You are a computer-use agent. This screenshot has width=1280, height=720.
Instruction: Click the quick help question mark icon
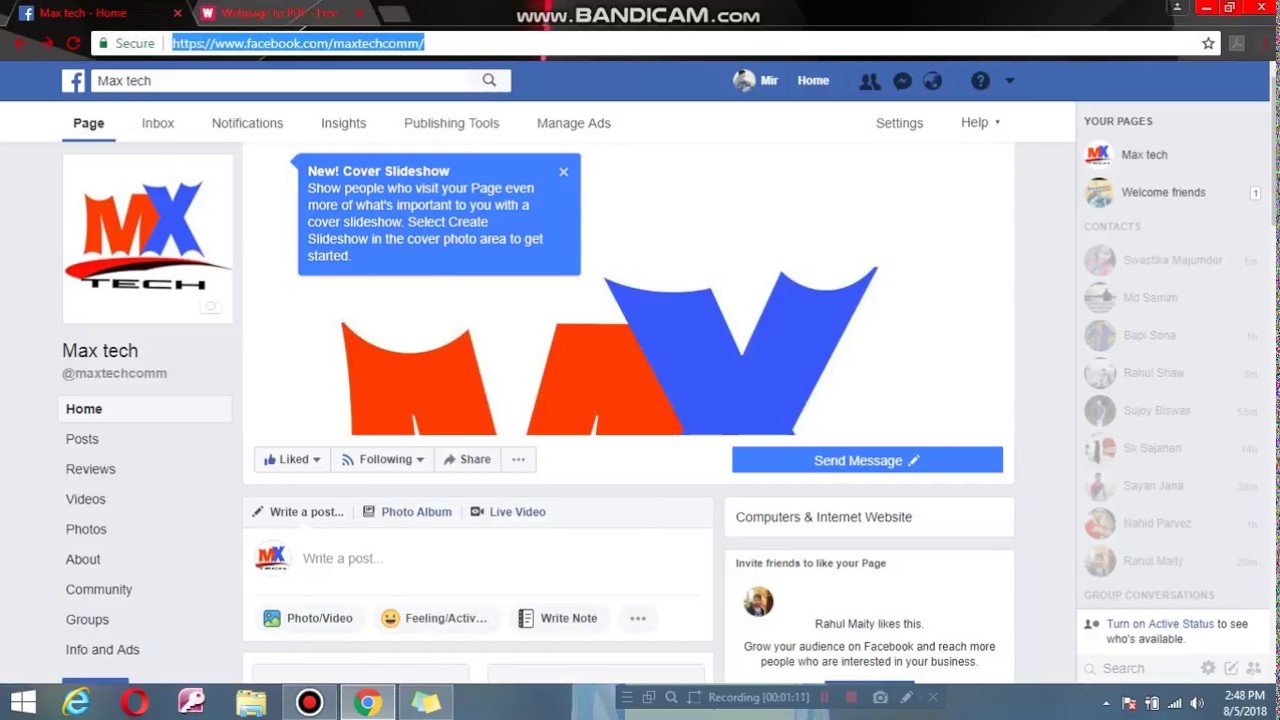click(x=980, y=81)
